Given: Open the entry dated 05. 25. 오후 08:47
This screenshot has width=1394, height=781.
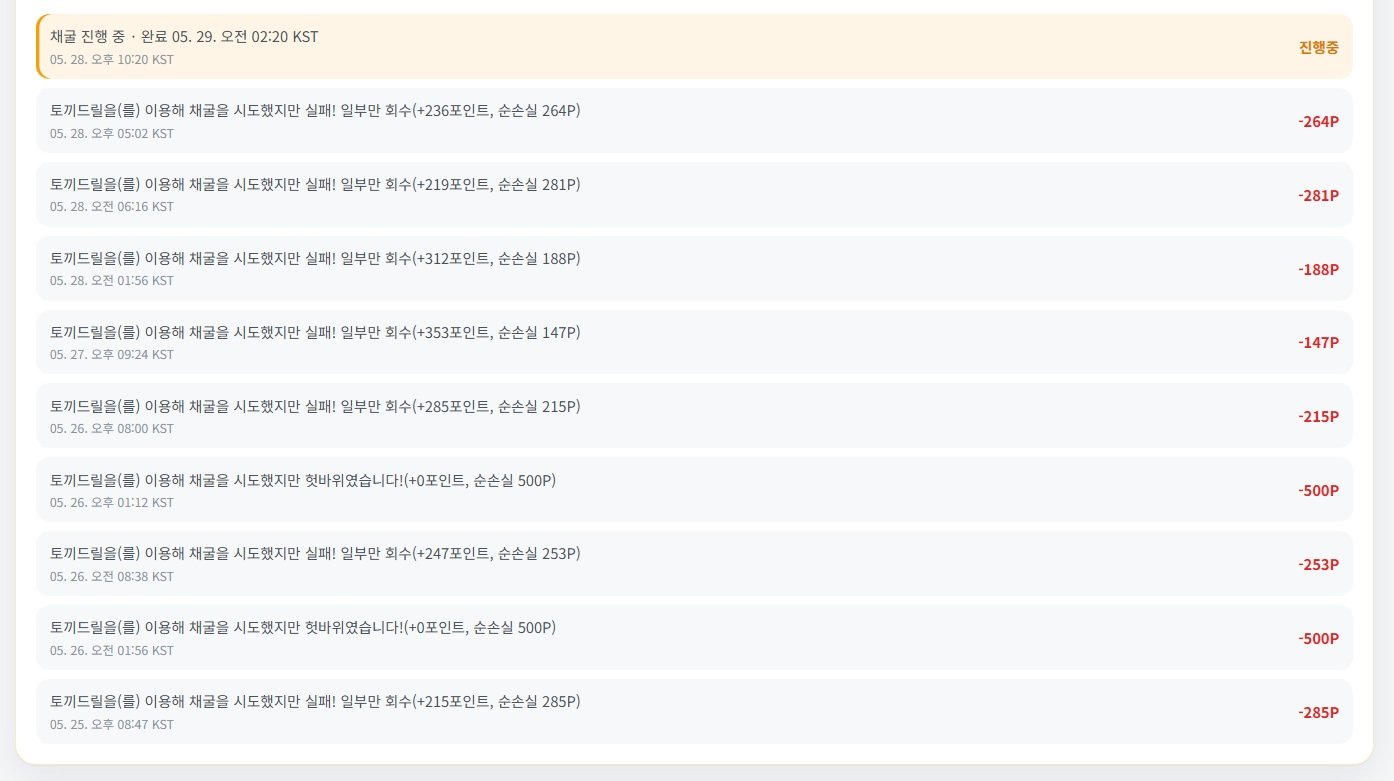Looking at the screenshot, I should click(x=694, y=712).
